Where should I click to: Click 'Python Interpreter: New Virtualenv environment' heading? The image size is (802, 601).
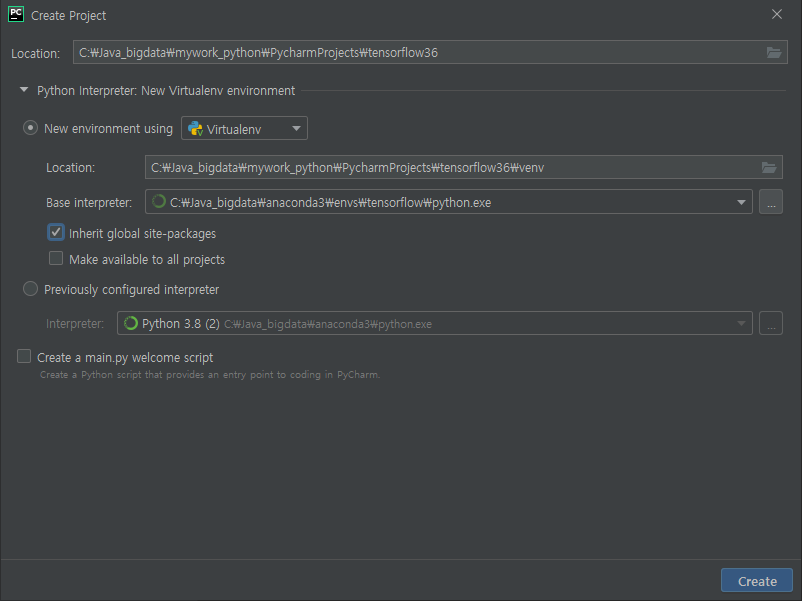tap(166, 91)
